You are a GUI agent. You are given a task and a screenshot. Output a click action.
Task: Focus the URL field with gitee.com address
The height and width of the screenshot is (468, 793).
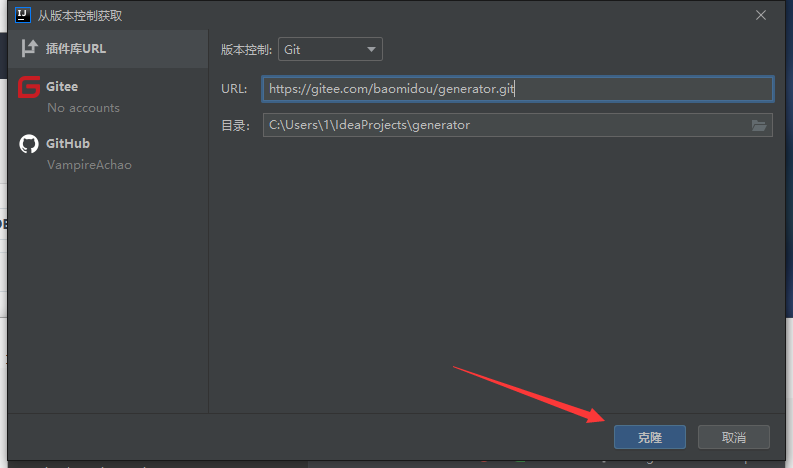tap(517, 89)
